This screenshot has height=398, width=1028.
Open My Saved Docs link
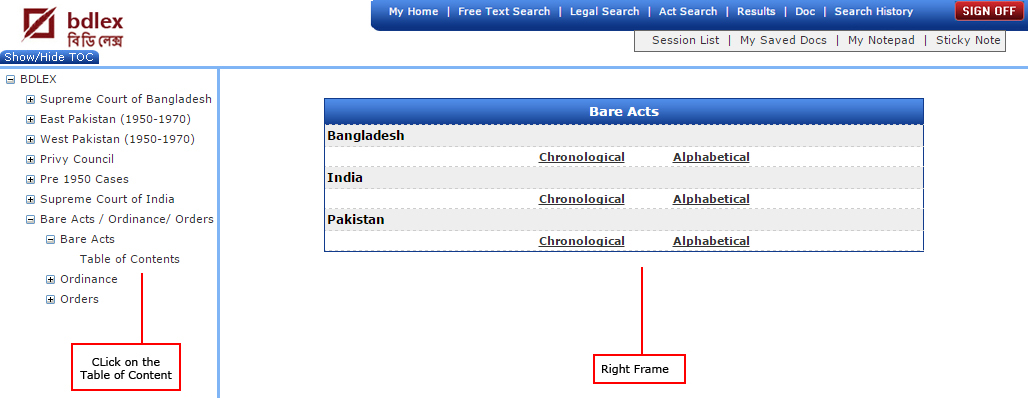pos(783,40)
